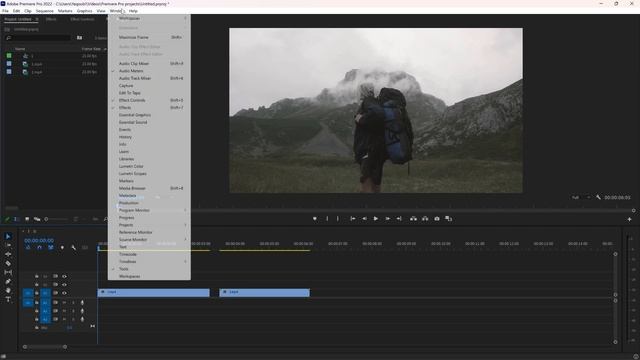Image resolution: width=640 pixels, height=360 pixels.
Task: Select the Type tool
Action: pos(8,300)
